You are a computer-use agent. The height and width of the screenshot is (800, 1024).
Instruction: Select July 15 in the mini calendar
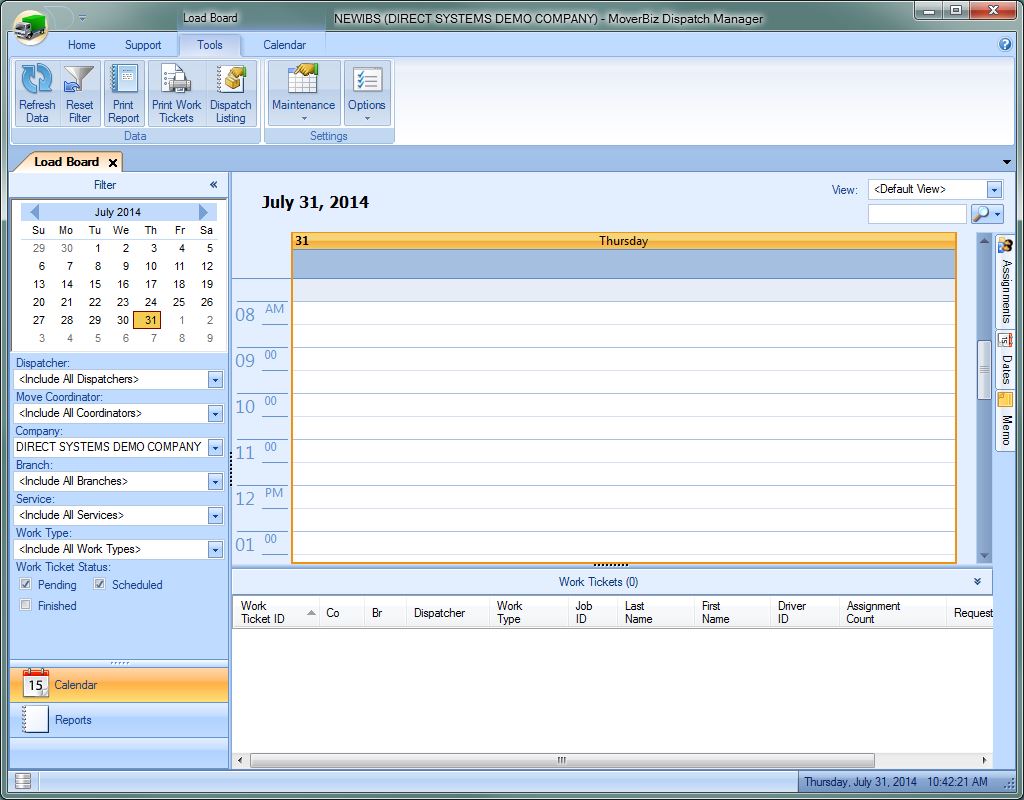(x=95, y=284)
